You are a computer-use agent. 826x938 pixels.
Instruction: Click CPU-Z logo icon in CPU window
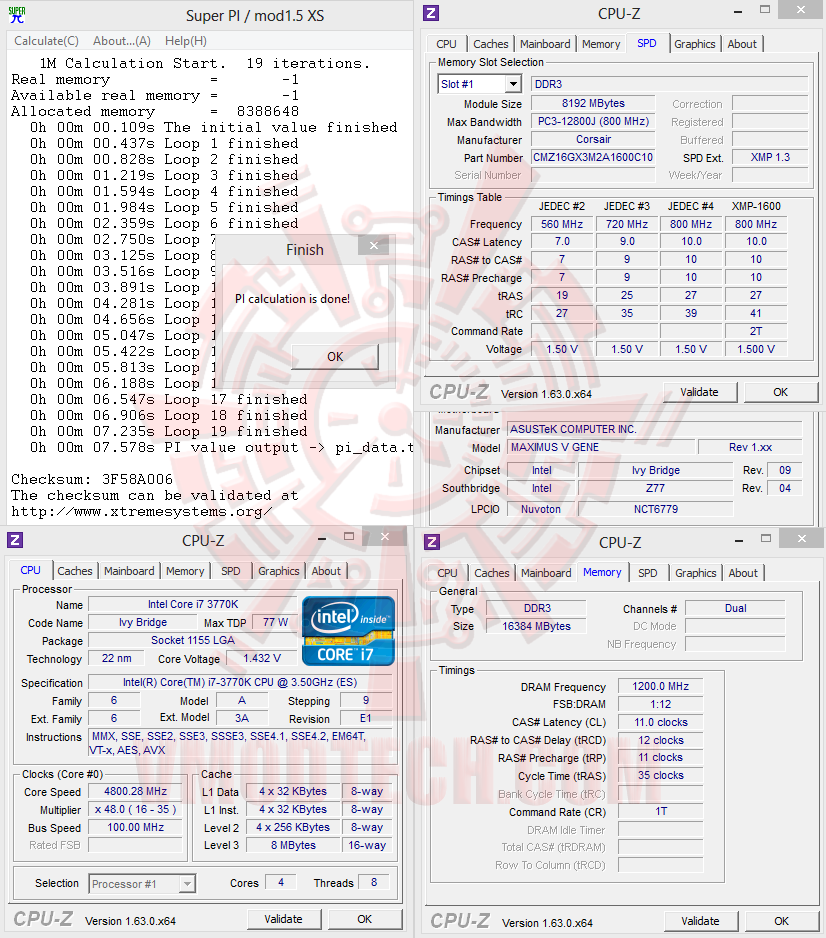(x=15, y=540)
